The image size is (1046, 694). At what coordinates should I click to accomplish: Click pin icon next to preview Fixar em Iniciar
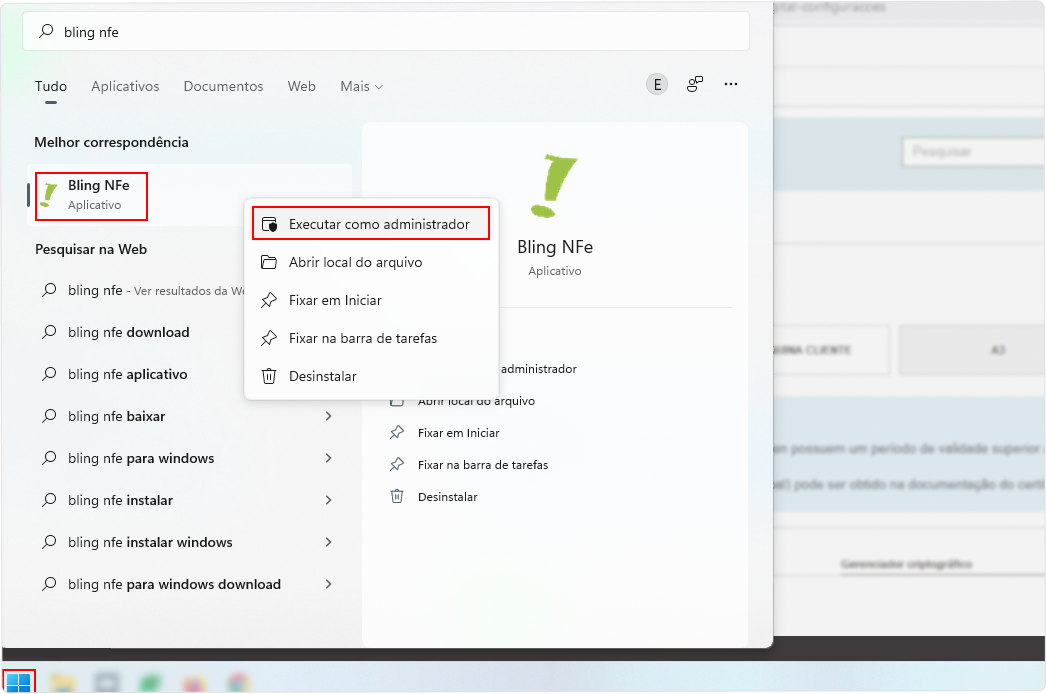click(x=397, y=432)
